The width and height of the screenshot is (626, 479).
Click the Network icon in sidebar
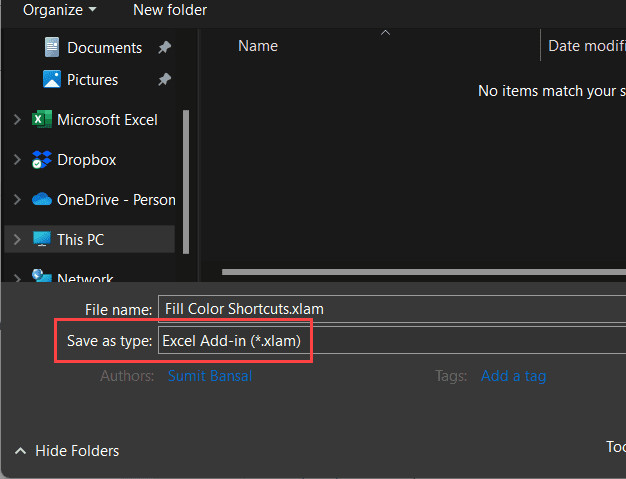(x=41, y=279)
